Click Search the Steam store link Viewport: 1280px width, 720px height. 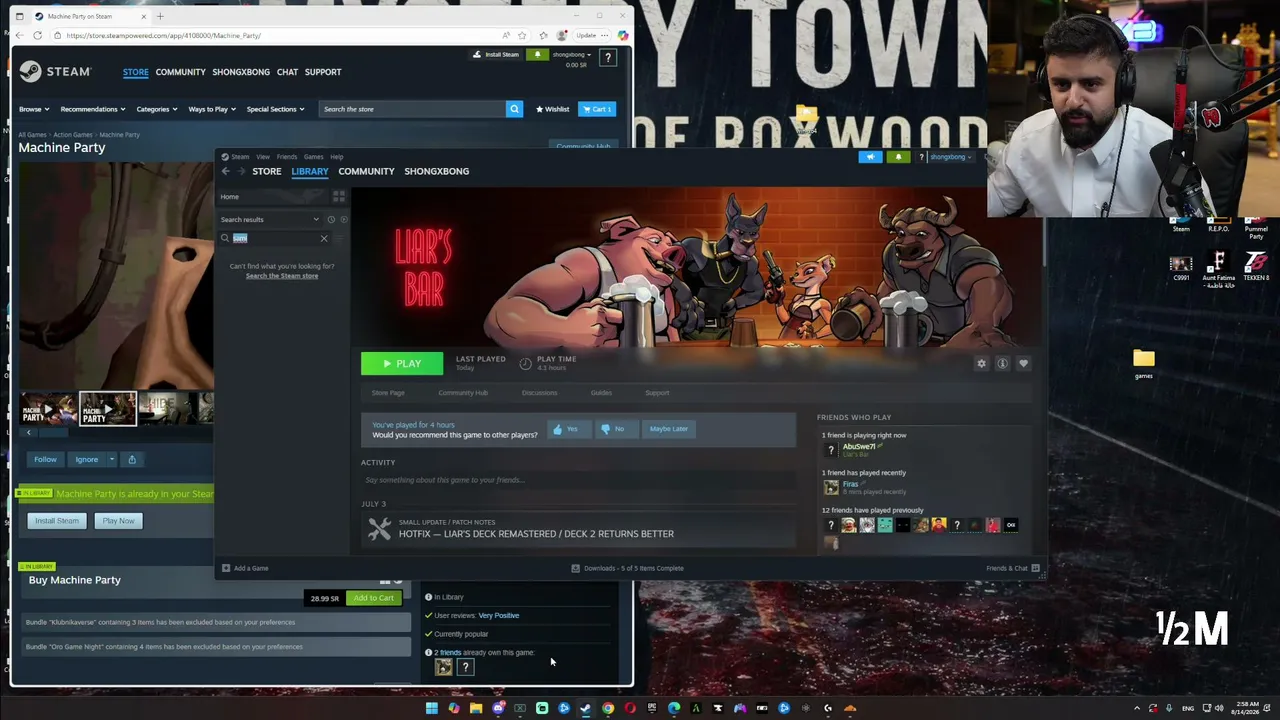[x=282, y=276]
